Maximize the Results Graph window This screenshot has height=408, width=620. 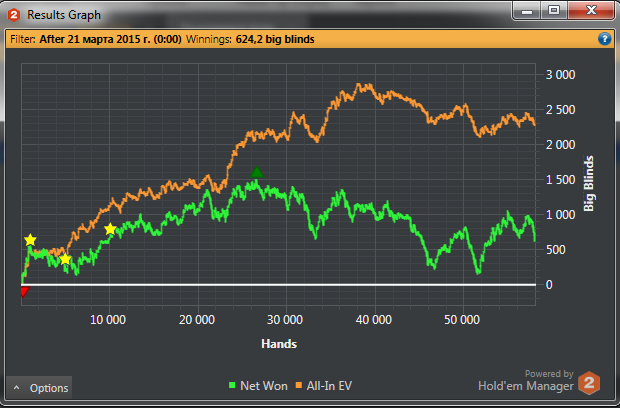pyautogui.click(x=554, y=11)
